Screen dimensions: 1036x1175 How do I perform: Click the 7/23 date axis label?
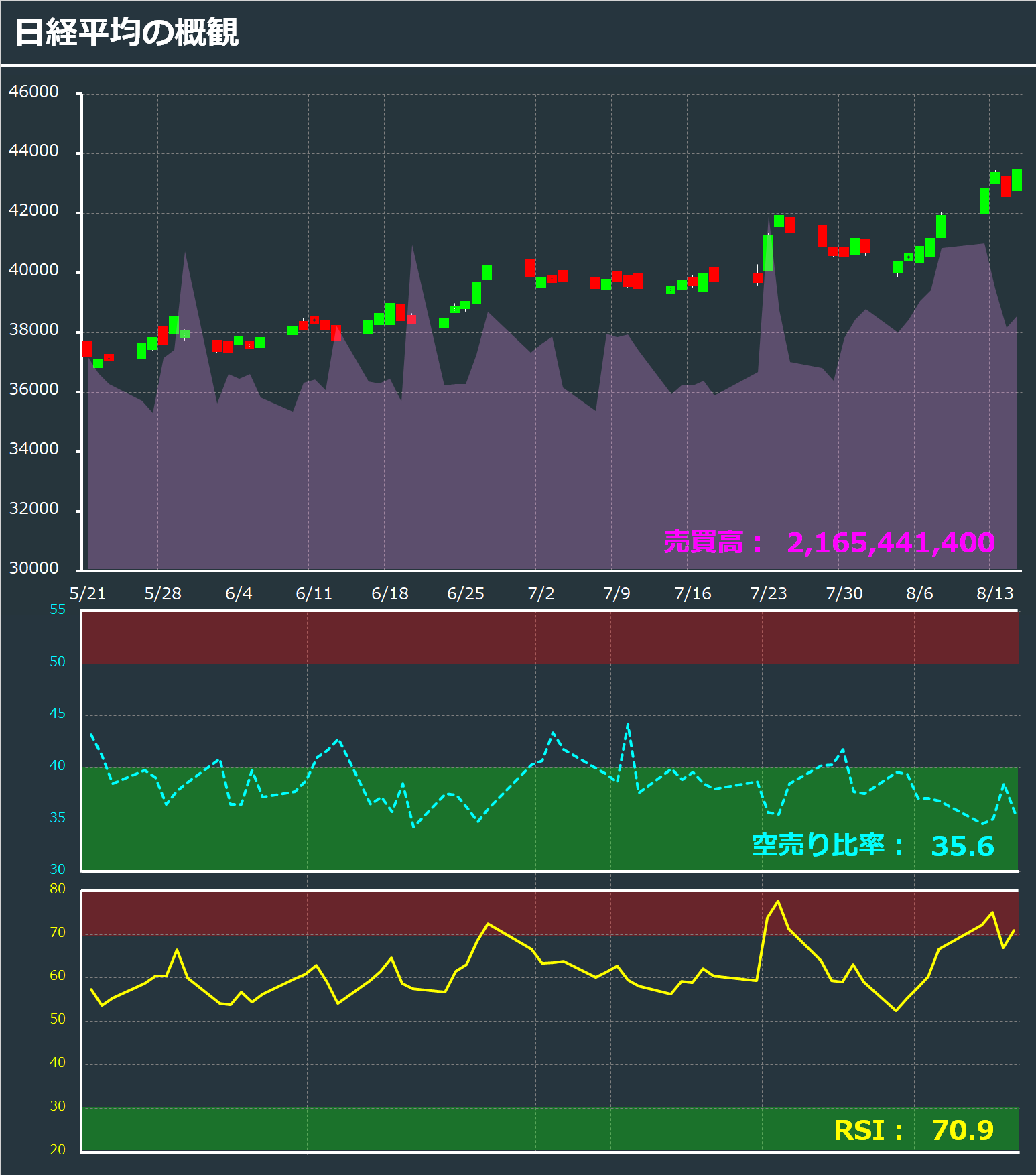(x=768, y=593)
